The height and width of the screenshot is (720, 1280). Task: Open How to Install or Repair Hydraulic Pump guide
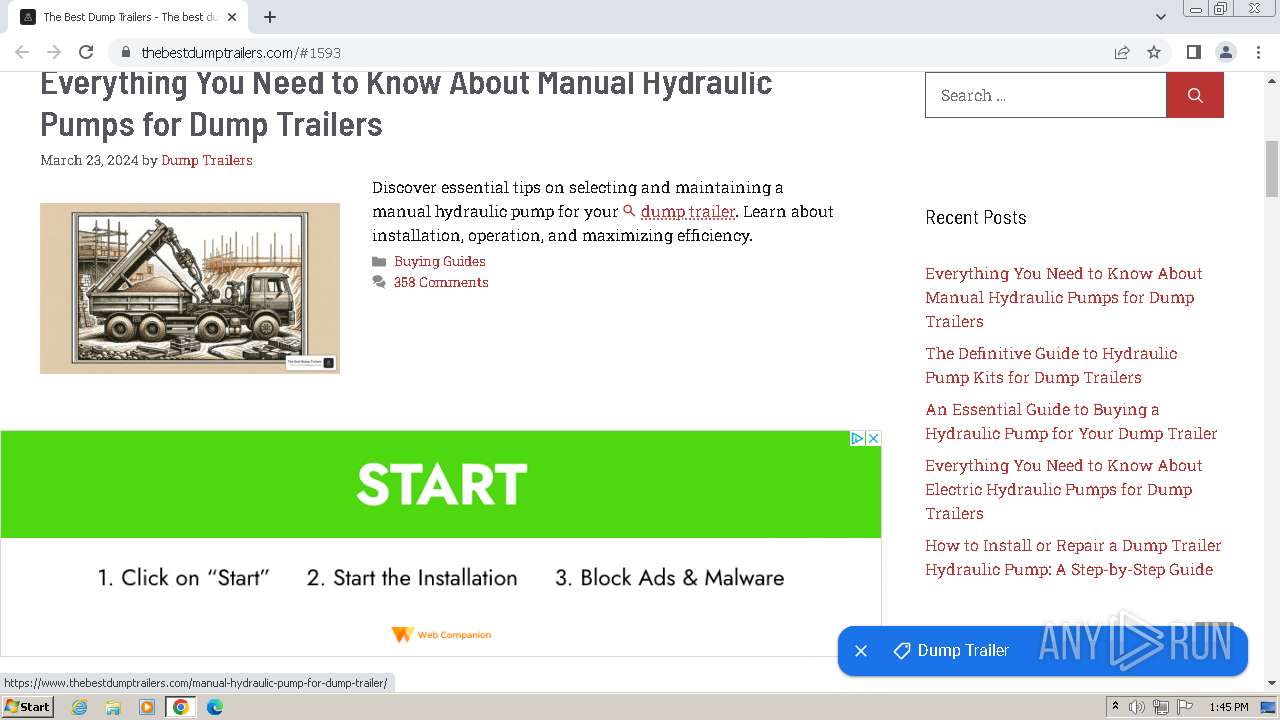point(1073,557)
